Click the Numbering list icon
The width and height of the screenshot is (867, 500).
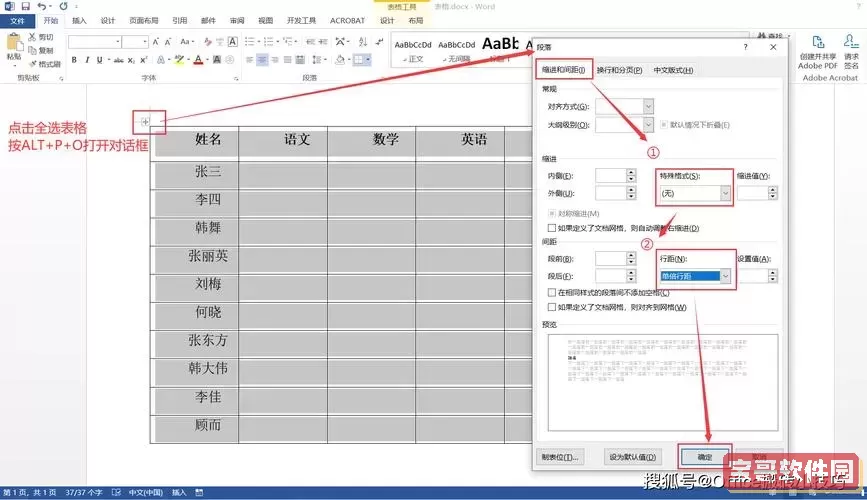click(269, 41)
